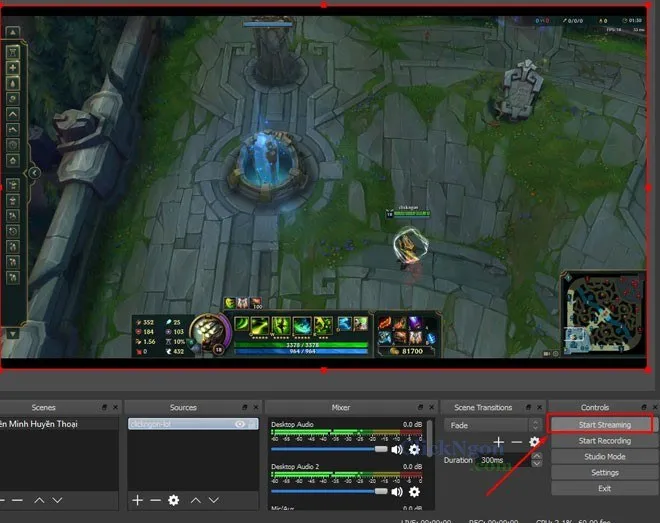Select the 'clickngon-lol' source row
Viewport: 660px width, 523px height.
193,424
